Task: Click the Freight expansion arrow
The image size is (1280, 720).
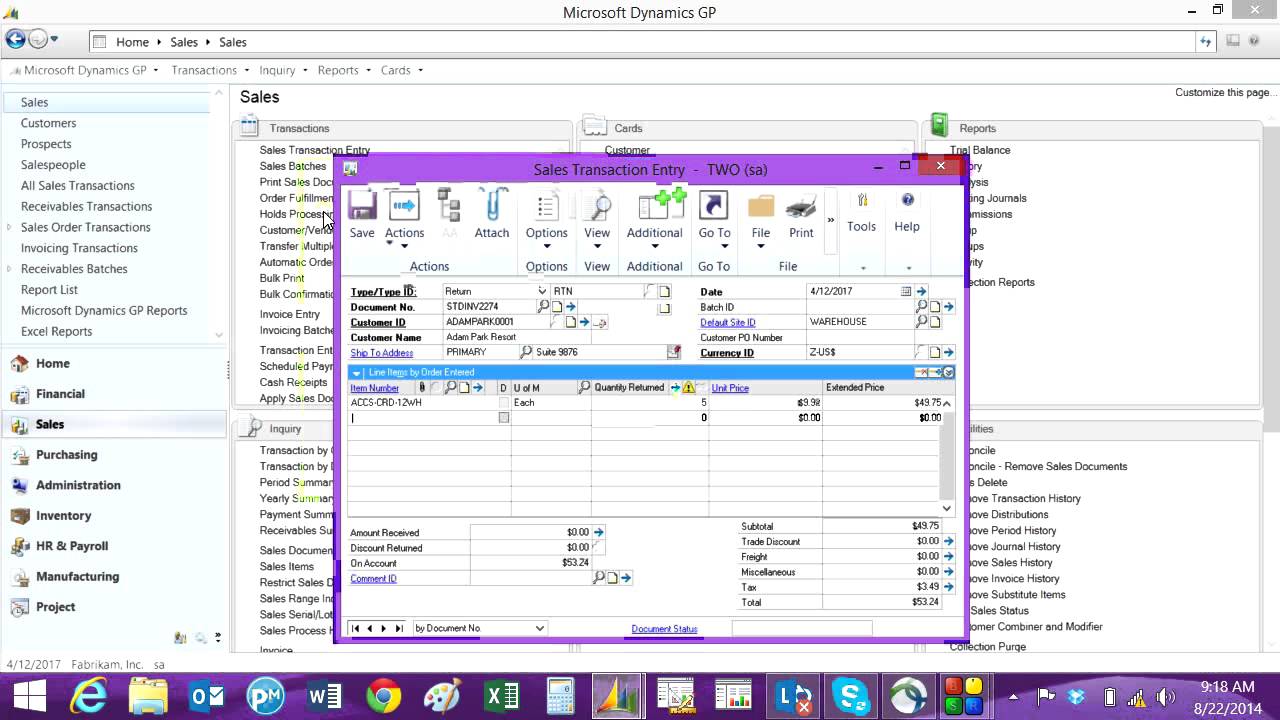Action: pos(948,557)
